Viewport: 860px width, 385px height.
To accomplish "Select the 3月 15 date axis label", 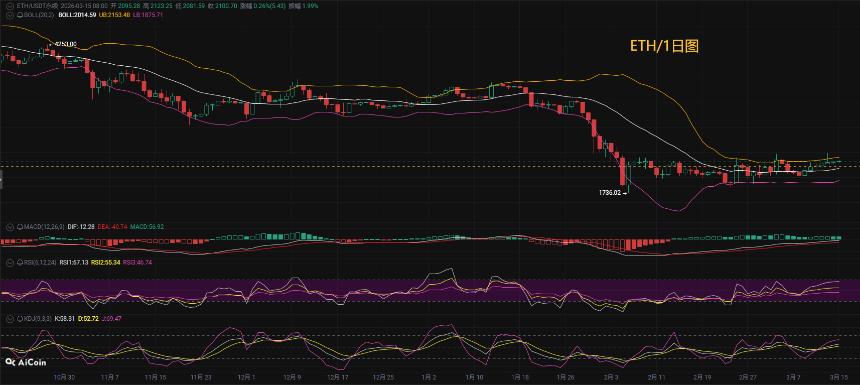I will point(839,377).
